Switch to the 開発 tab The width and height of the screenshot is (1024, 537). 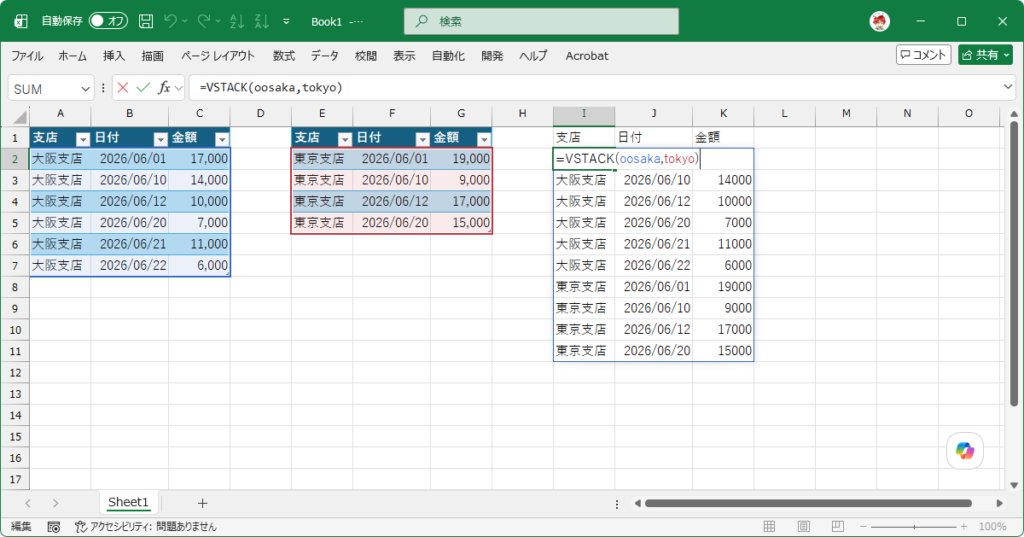[x=492, y=56]
